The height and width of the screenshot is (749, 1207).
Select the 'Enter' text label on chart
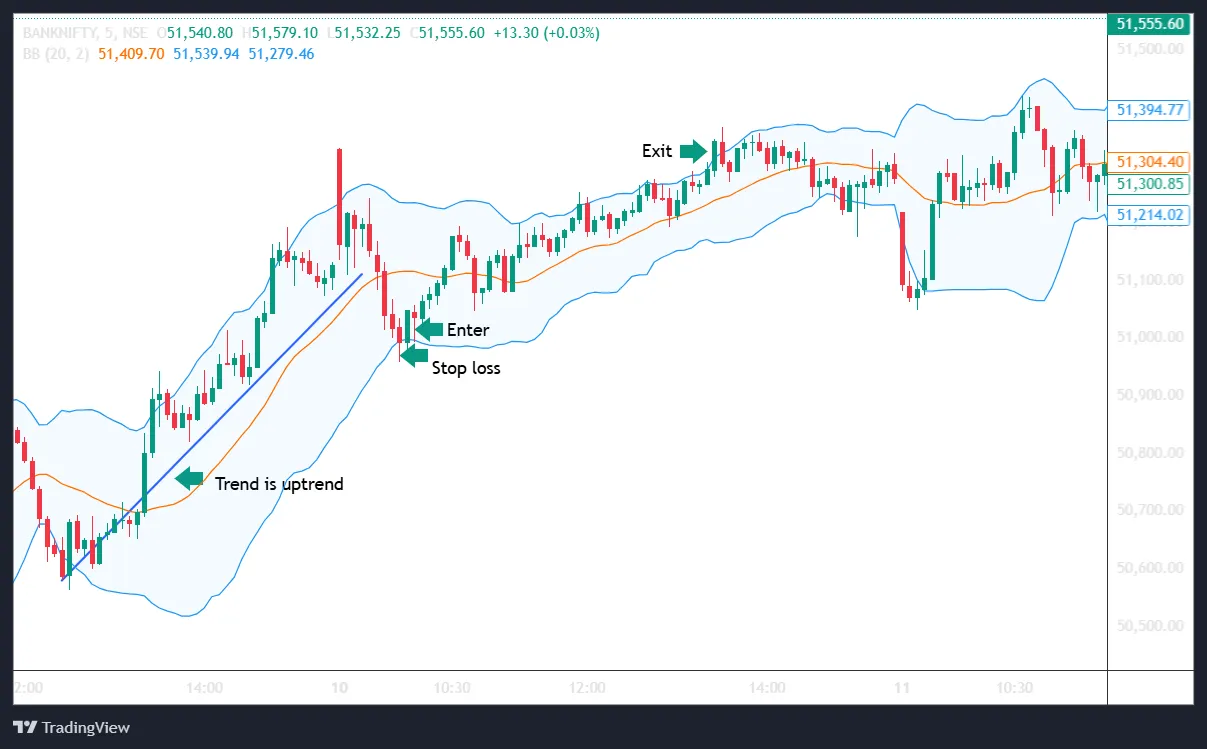click(x=468, y=330)
